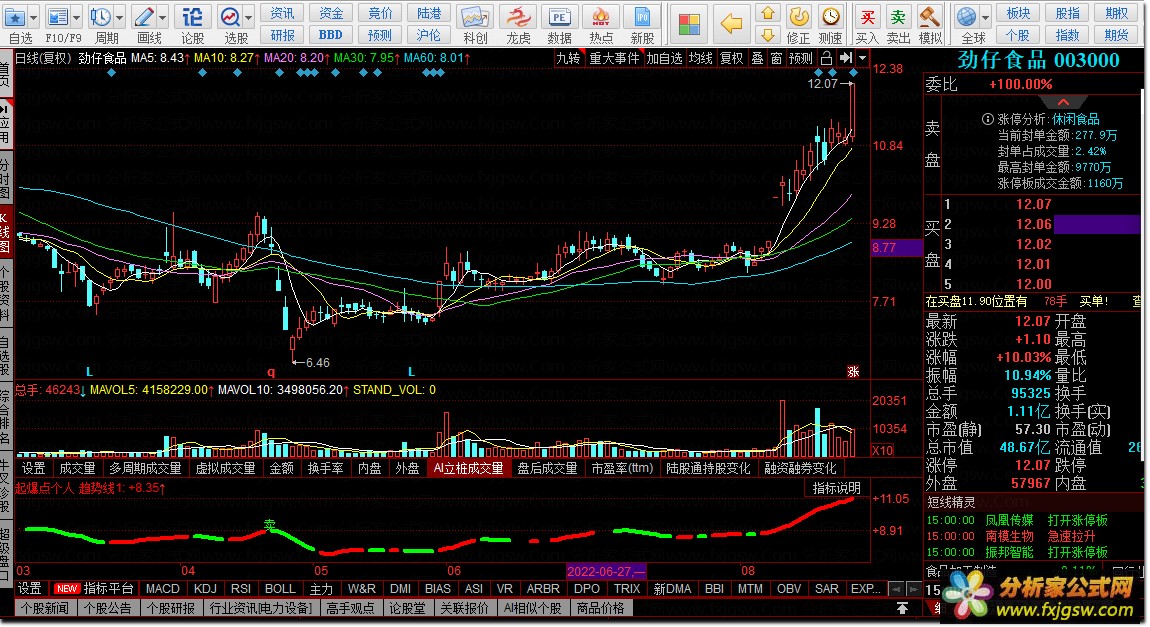The image size is (1150, 627).
Task: Select the KDJ indicator tab
Action: click(205, 589)
